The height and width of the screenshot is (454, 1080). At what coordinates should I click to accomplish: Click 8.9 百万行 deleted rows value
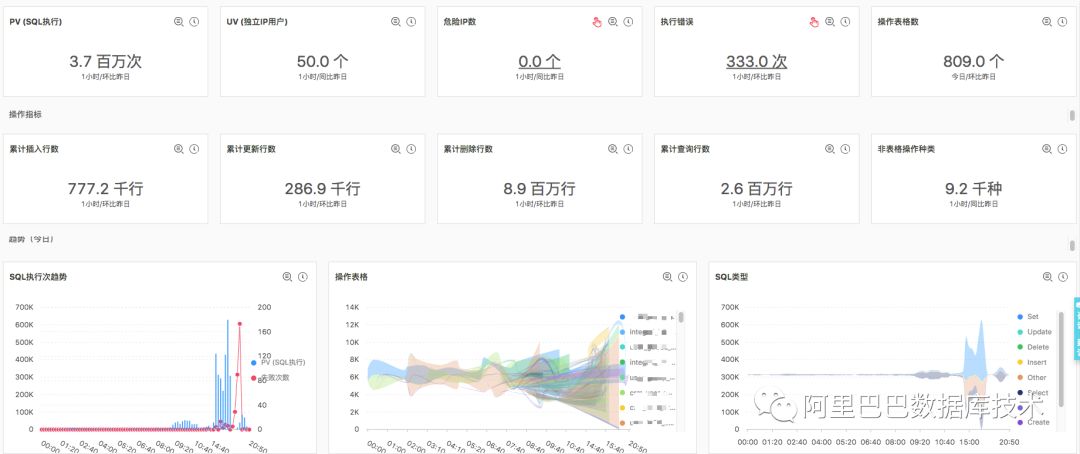pyautogui.click(x=539, y=188)
